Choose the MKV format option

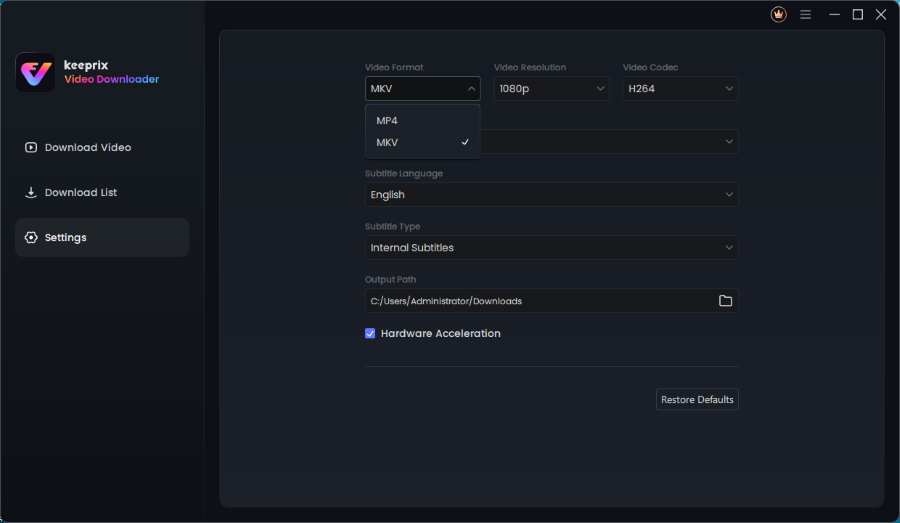tap(388, 143)
